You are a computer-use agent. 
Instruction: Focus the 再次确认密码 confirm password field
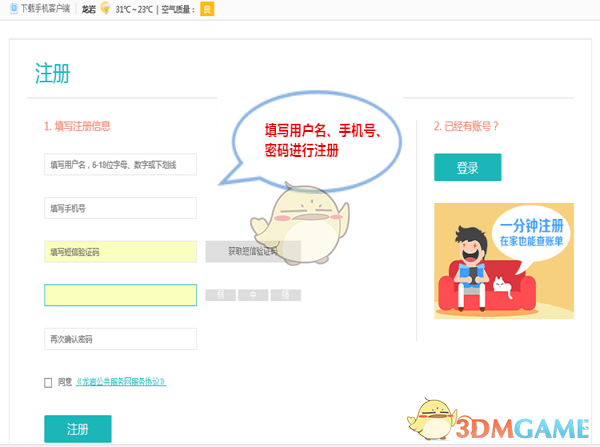(x=121, y=339)
